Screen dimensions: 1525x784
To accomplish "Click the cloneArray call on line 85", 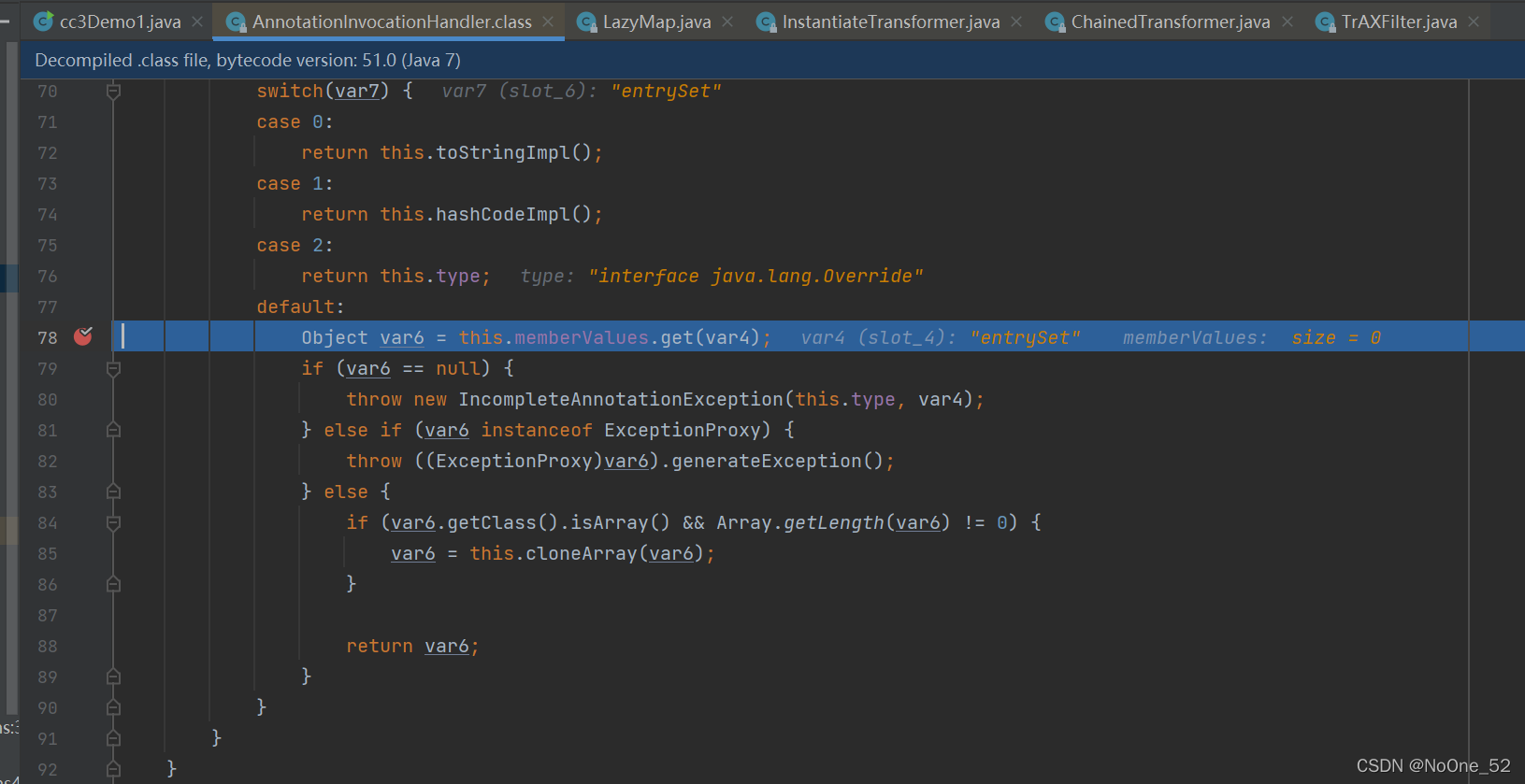I will coord(582,553).
